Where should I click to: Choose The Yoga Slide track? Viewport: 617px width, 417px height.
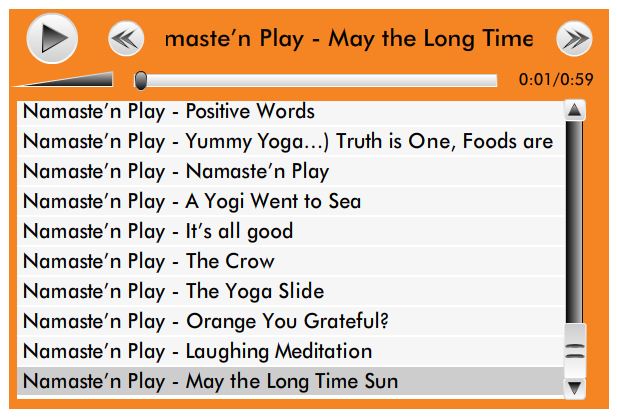coord(173,291)
